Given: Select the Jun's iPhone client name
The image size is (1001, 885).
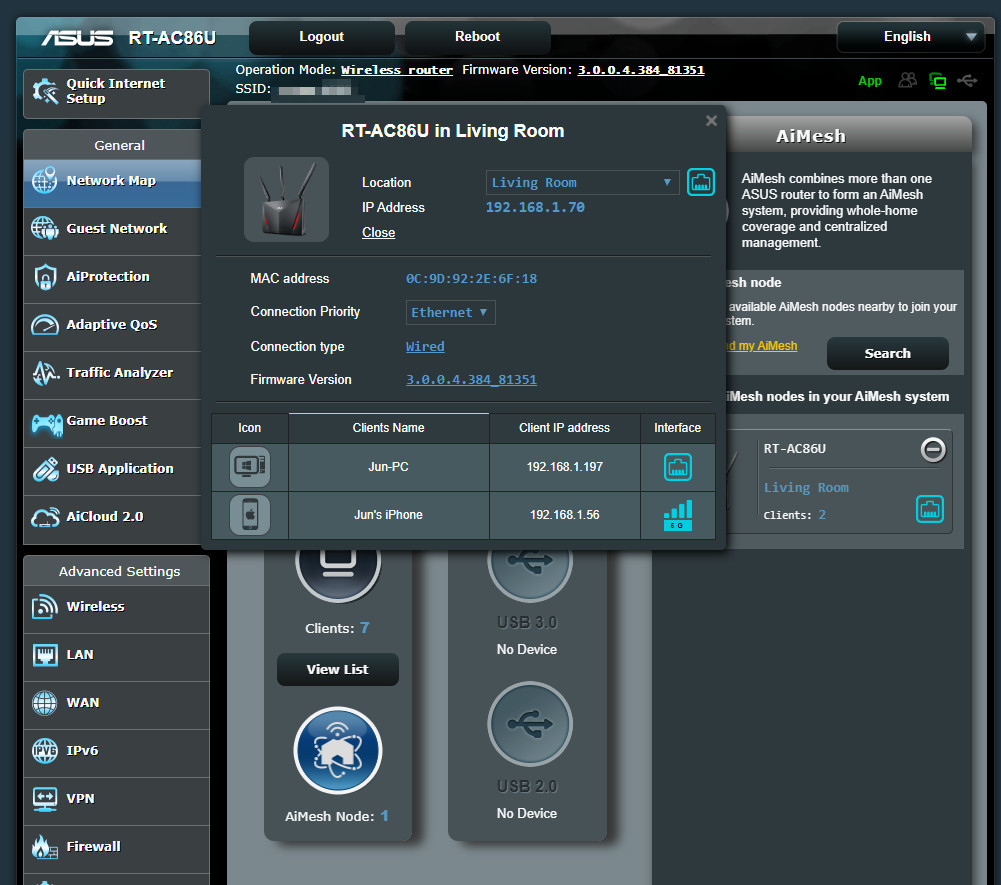Looking at the screenshot, I should 388,515.
